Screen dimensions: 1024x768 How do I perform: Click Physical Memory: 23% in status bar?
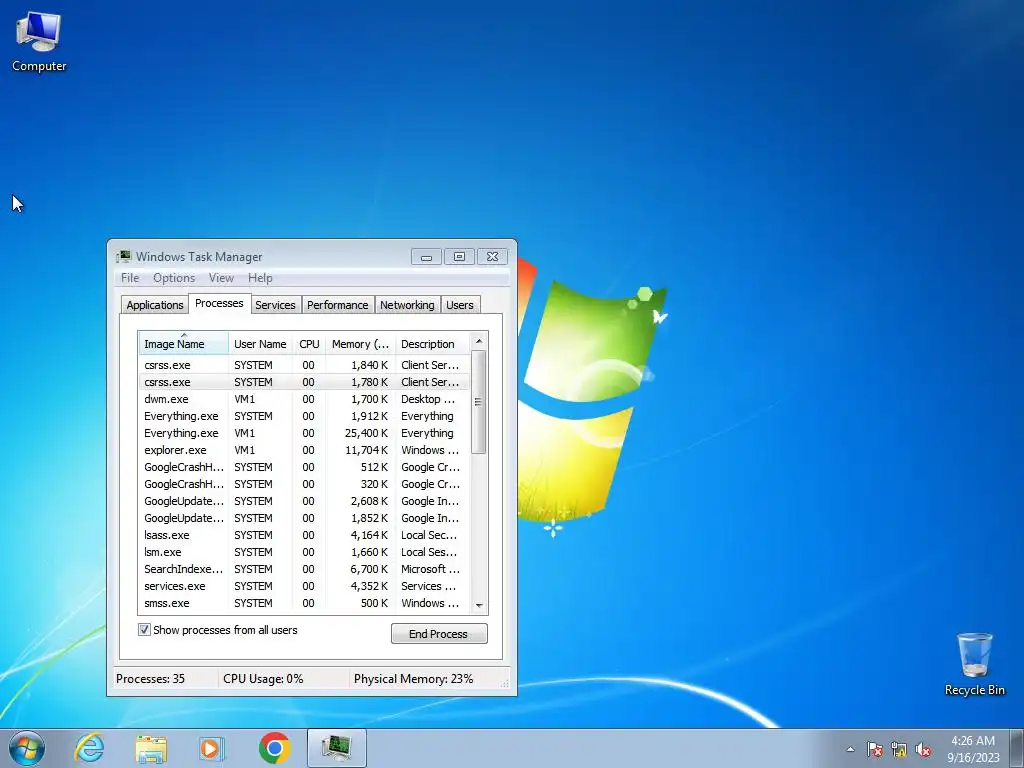(x=413, y=679)
